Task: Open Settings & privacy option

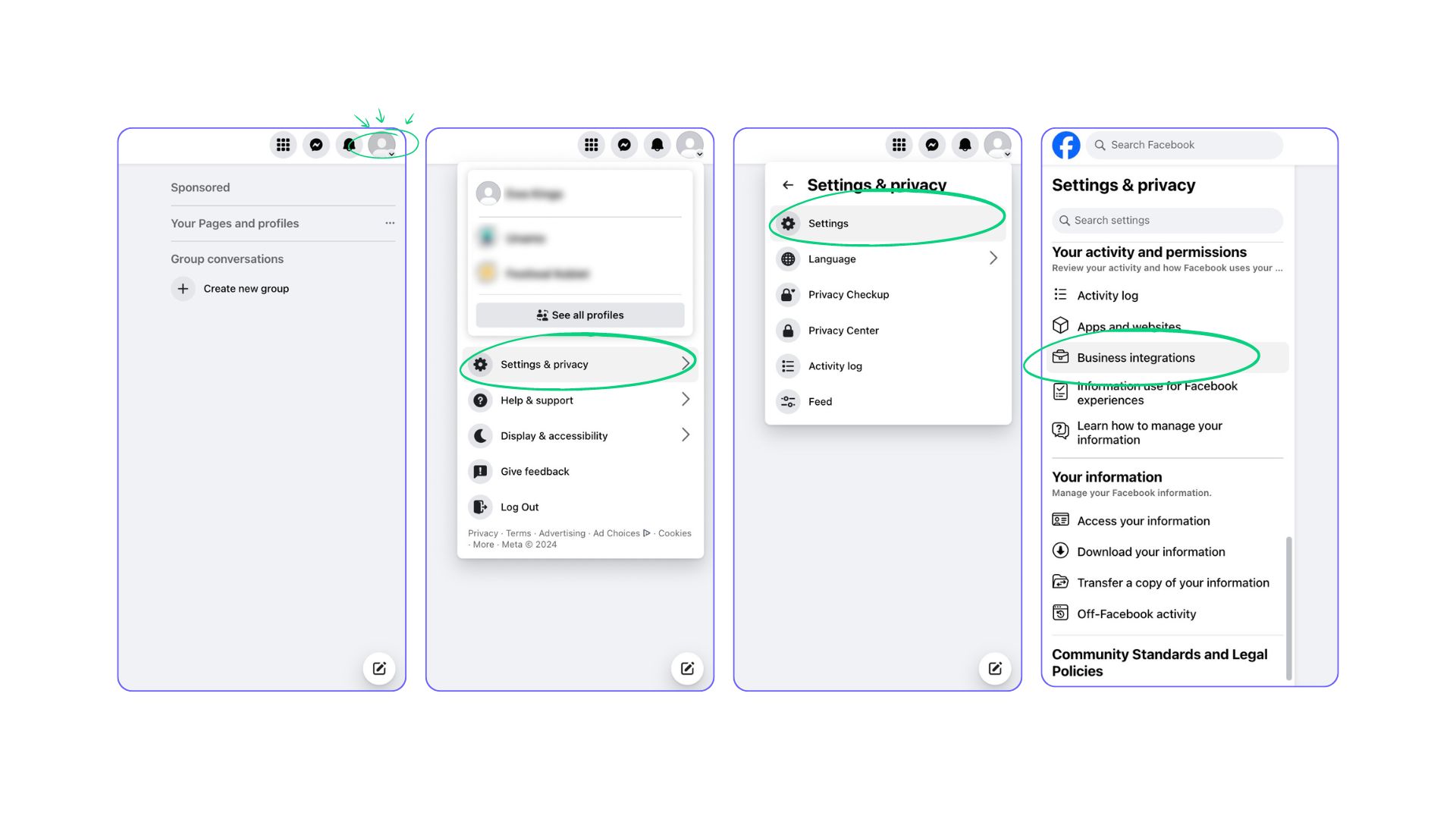Action: pyautogui.click(x=579, y=363)
